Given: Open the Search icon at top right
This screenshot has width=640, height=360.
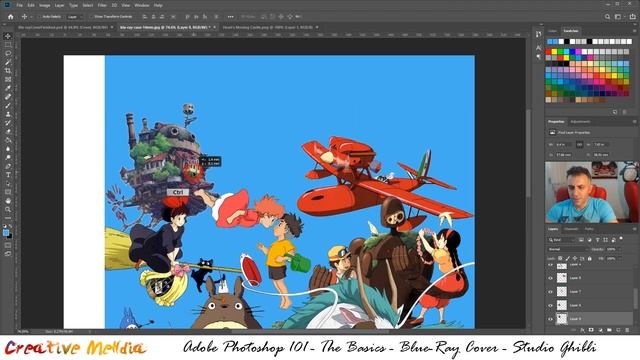Looking at the screenshot, I should 607,17.
